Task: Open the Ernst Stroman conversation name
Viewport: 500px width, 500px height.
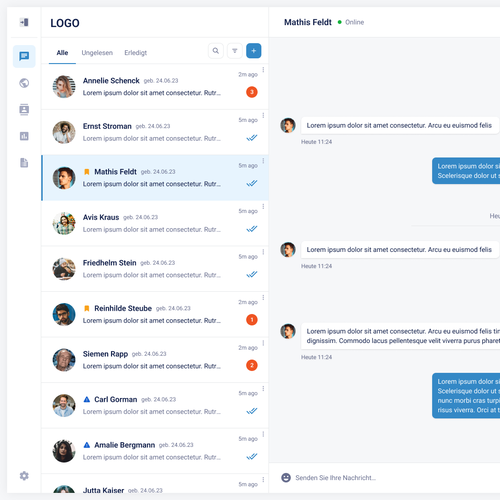Action: [x=107, y=126]
